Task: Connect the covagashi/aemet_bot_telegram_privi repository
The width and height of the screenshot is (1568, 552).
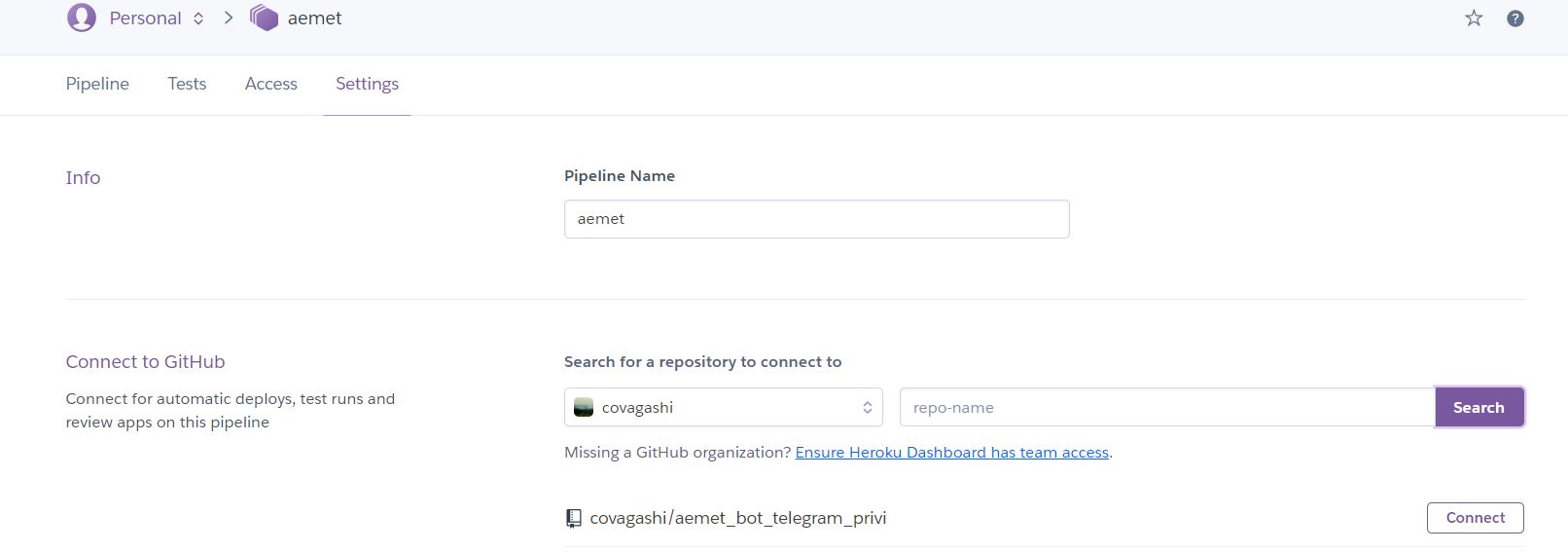Action: [1475, 518]
